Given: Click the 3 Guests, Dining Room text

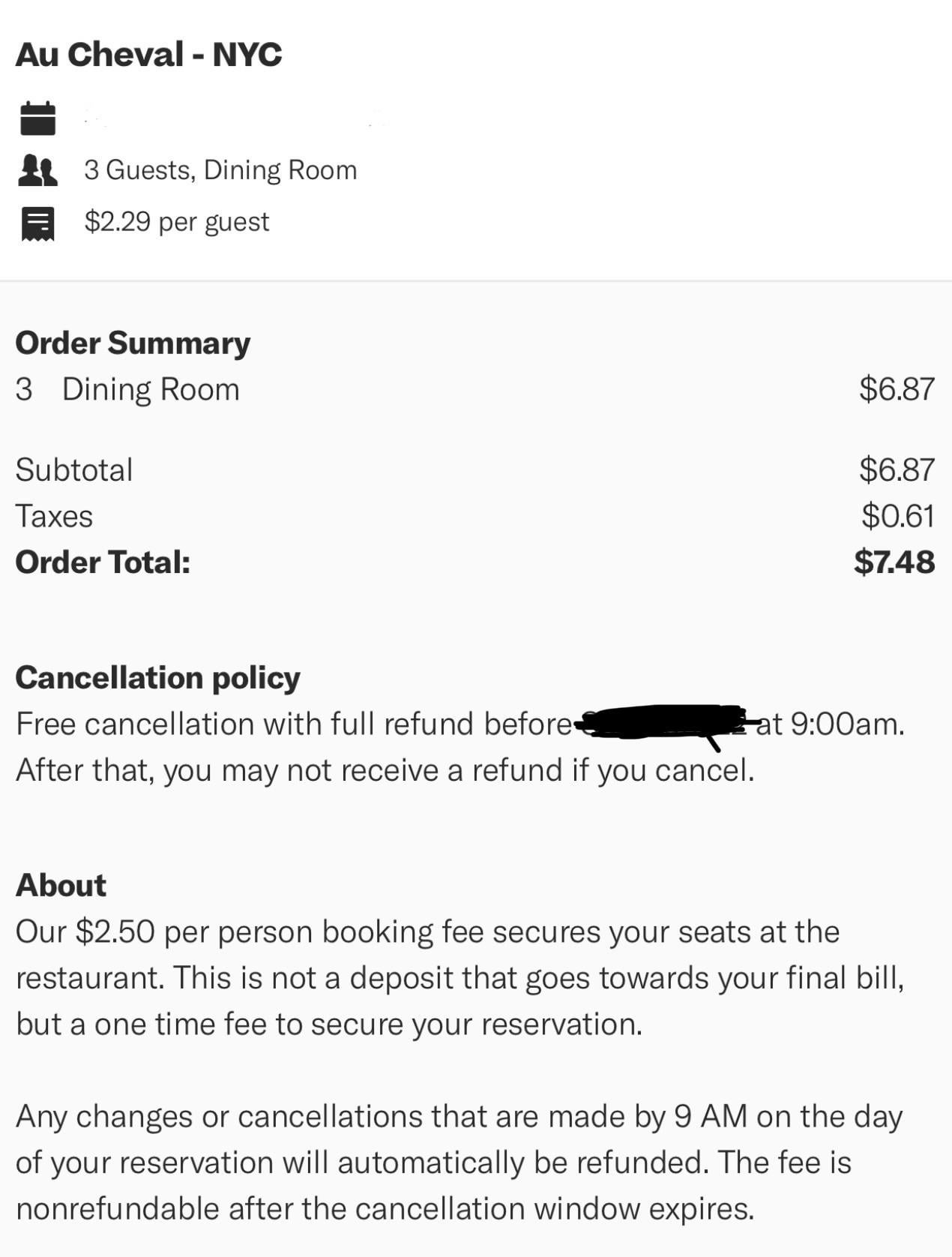Looking at the screenshot, I should coord(220,170).
